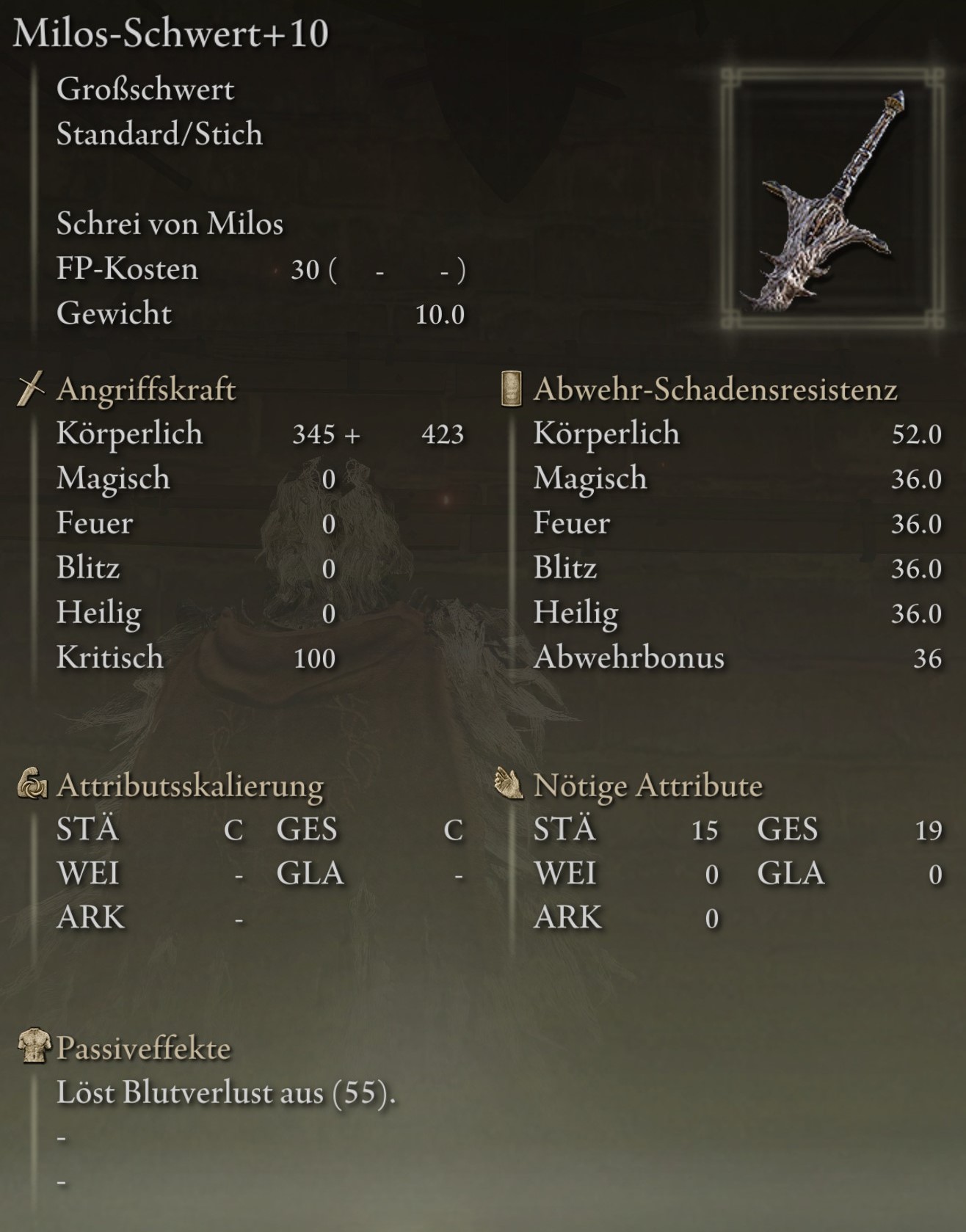Click the Angriffskraft section heading
Screen dimensions: 966x1232
point(146,389)
